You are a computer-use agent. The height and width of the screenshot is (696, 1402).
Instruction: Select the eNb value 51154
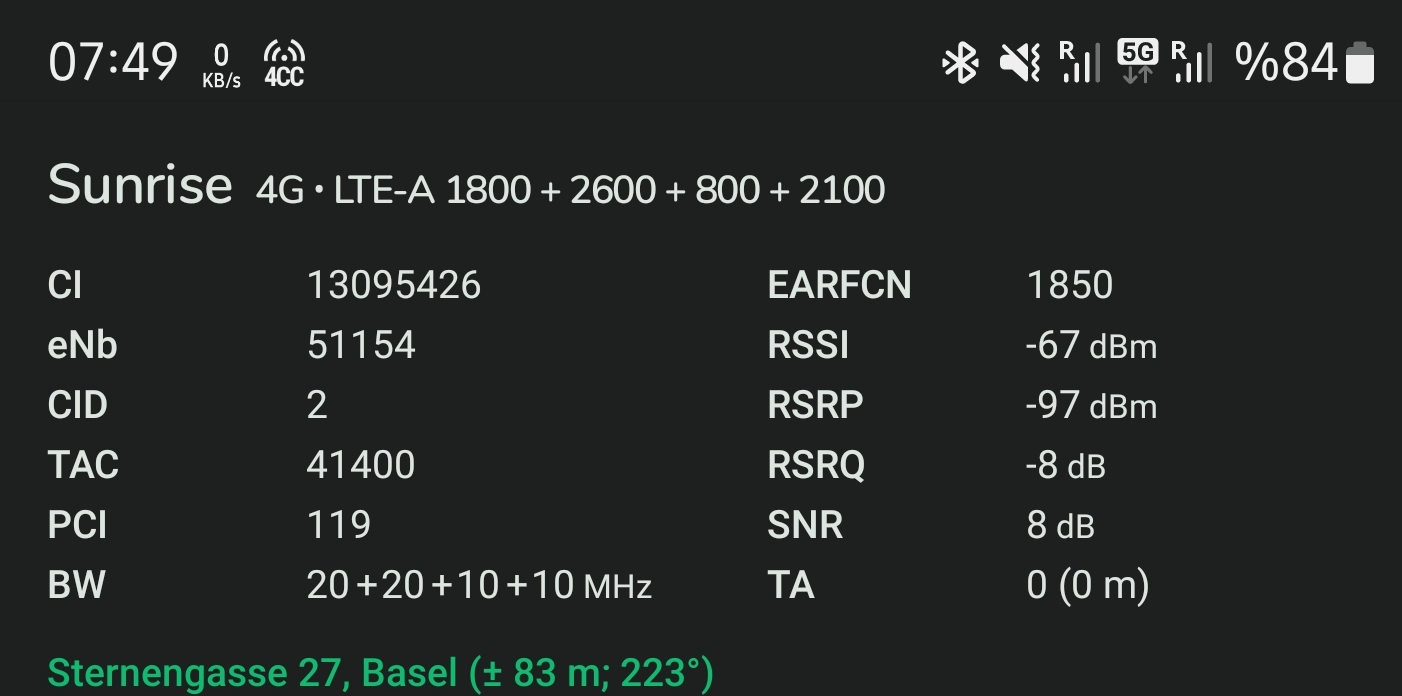(361, 346)
